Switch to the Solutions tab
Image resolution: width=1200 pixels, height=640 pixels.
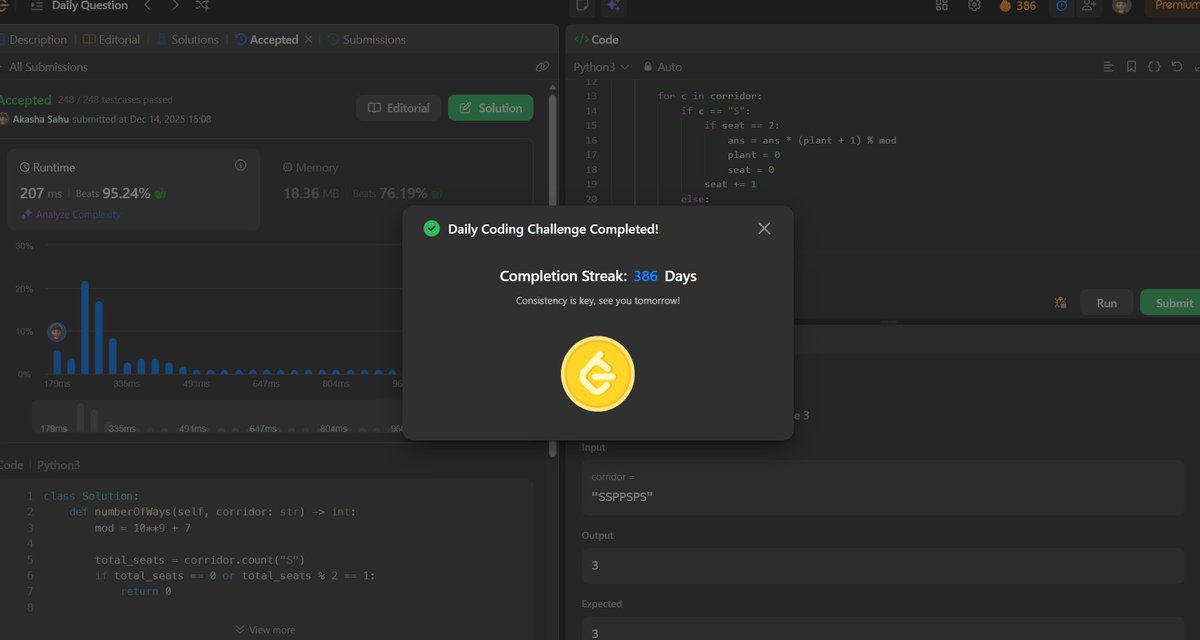(x=187, y=40)
